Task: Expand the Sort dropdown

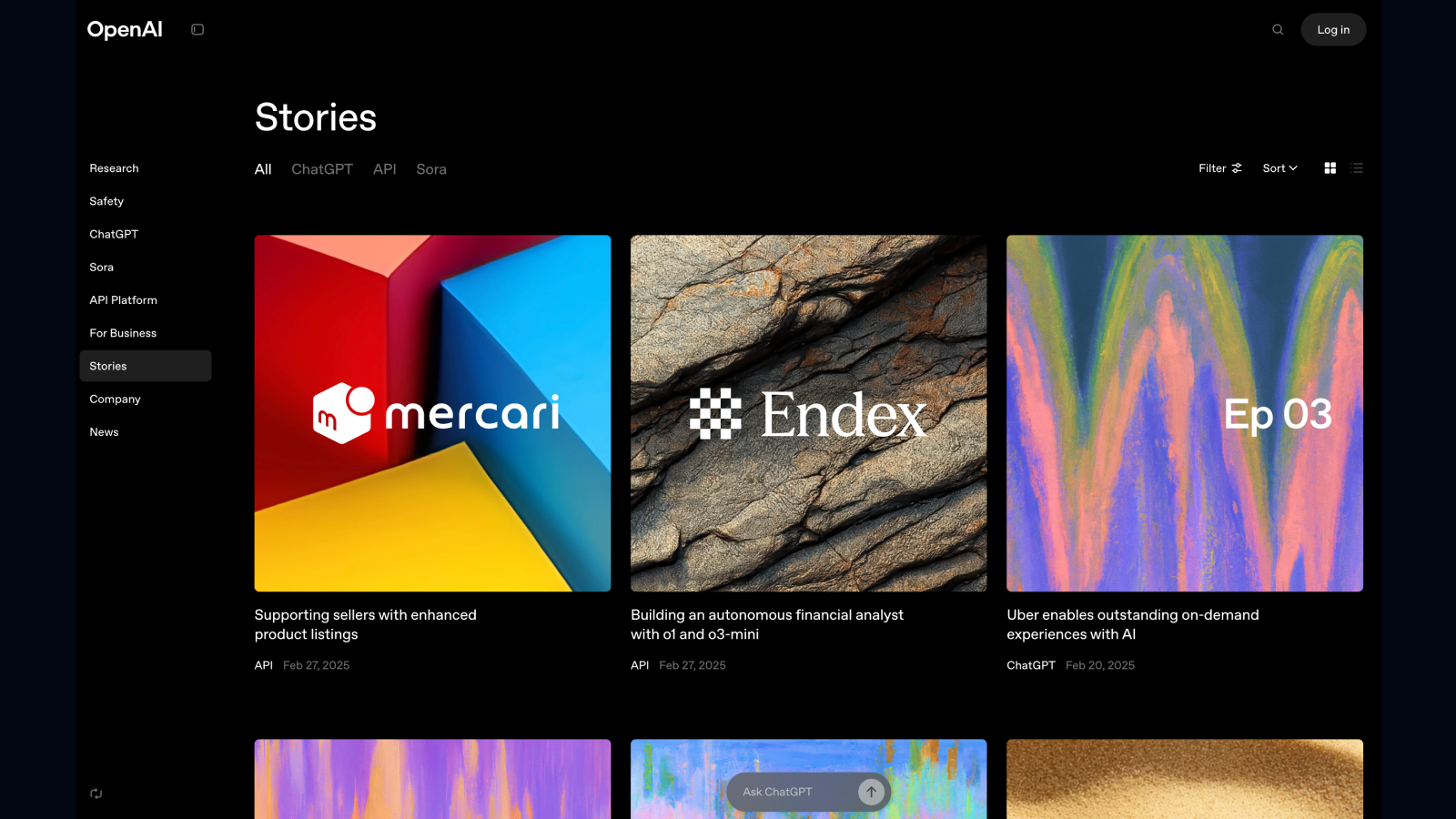Action: [1279, 168]
